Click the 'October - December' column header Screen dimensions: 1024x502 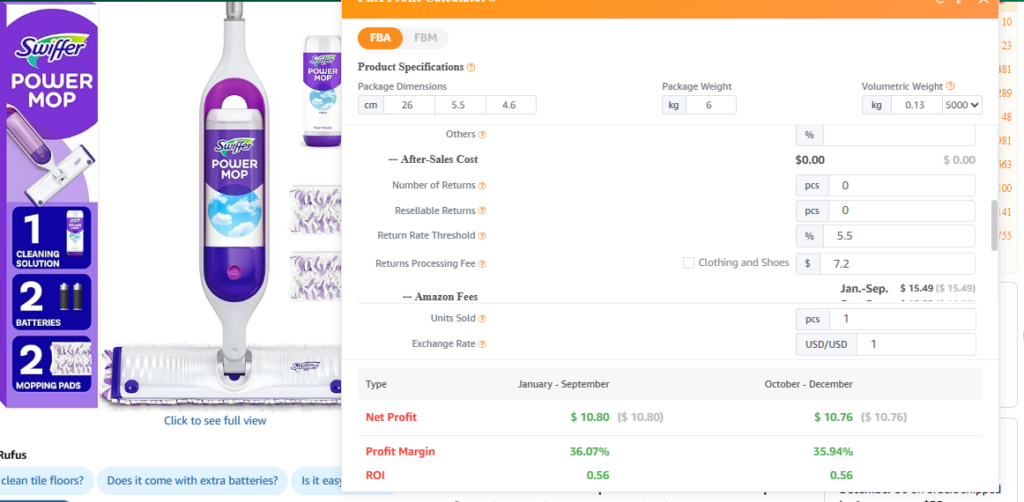[808, 384]
